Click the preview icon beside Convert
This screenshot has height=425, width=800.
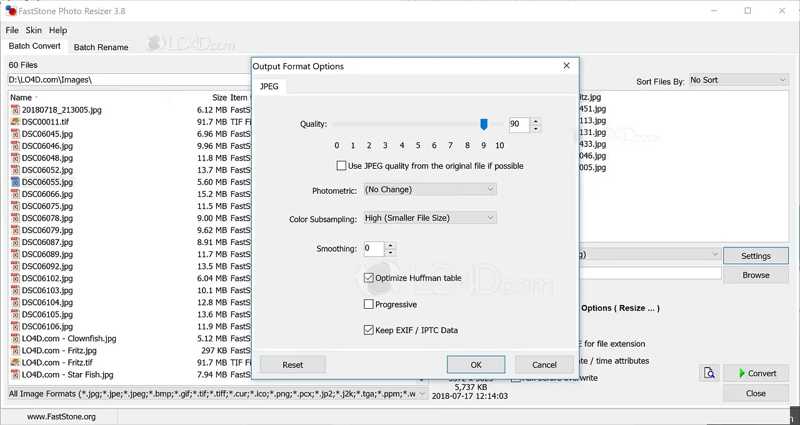pos(708,373)
